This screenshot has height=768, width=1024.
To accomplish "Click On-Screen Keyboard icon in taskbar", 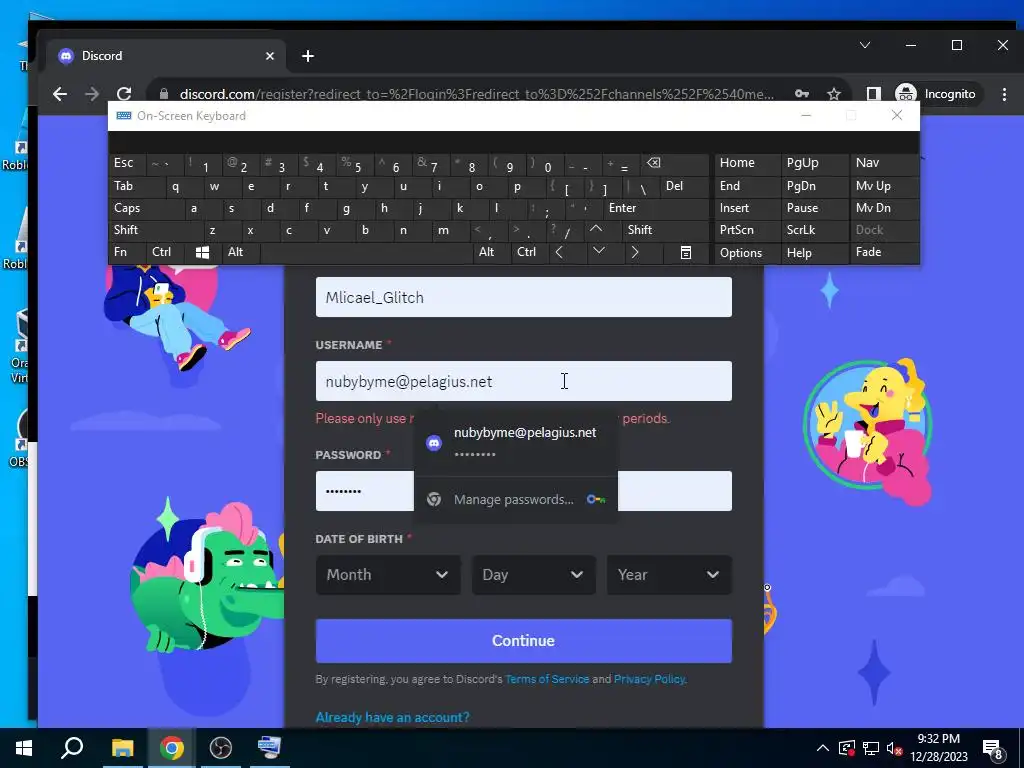I will point(269,748).
